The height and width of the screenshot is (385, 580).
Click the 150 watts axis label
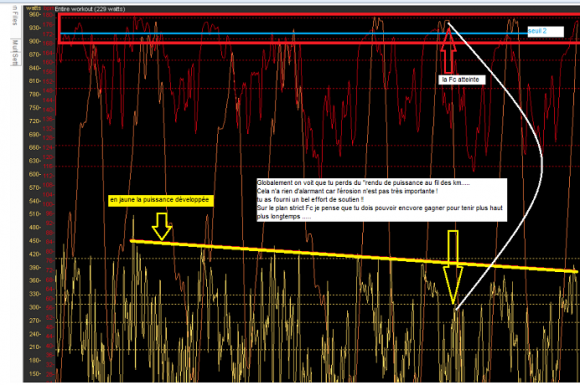pos(34,374)
